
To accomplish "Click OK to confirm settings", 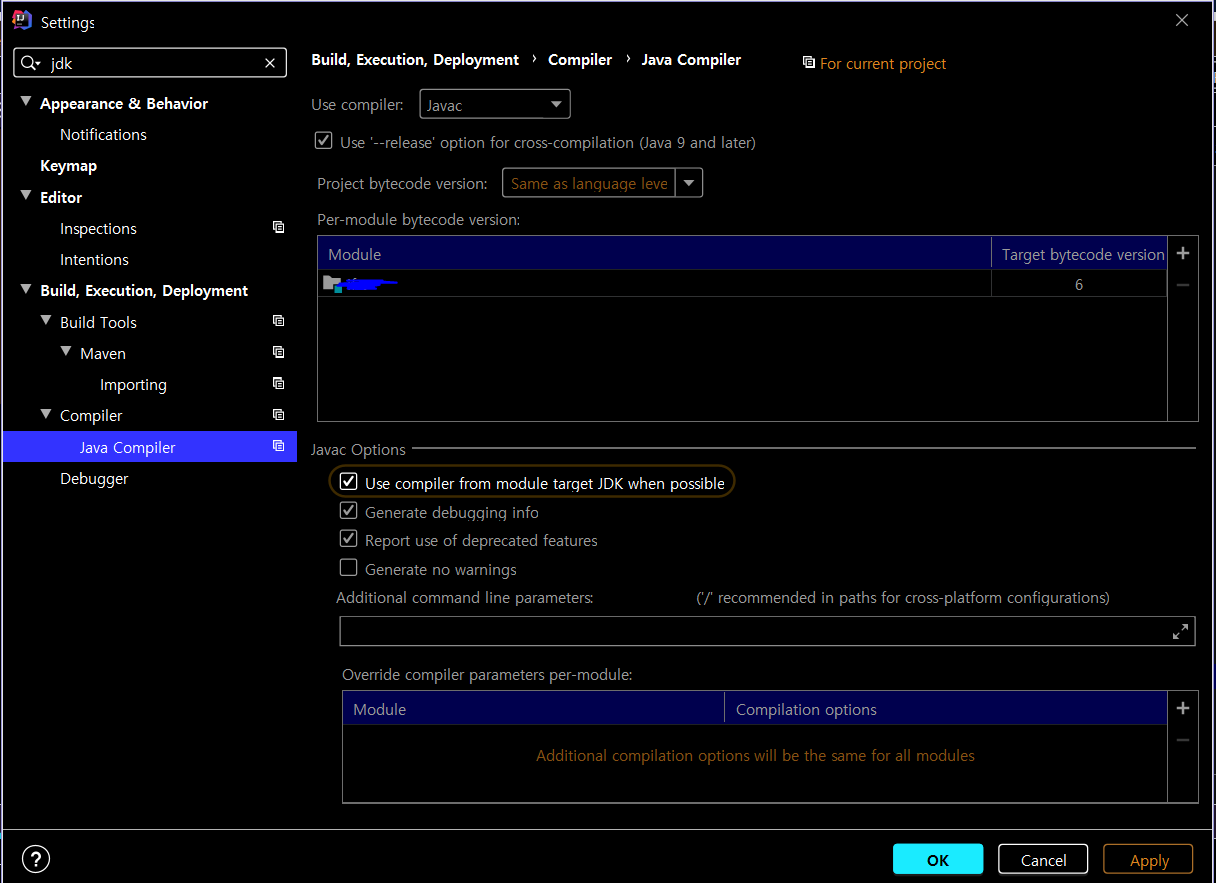I will [x=938, y=859].
